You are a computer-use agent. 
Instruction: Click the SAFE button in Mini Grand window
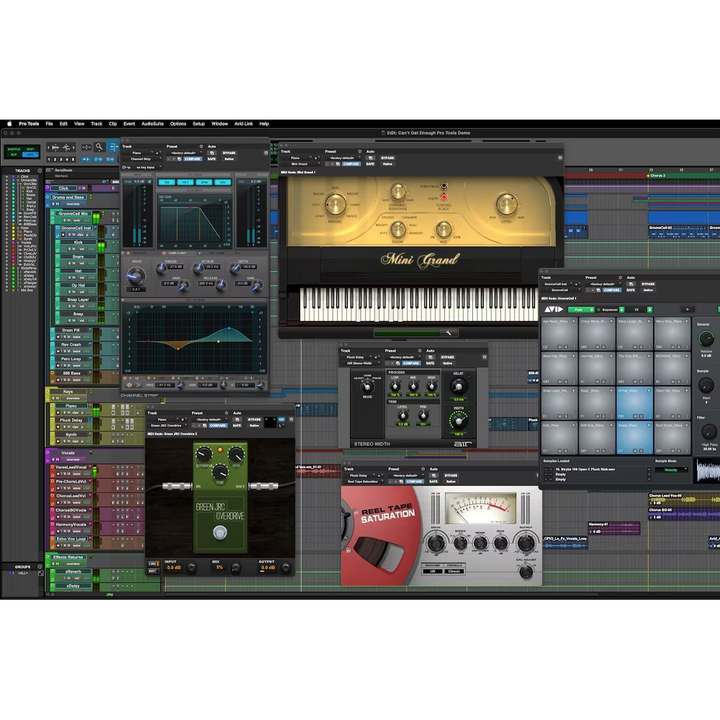pos(370,163)
